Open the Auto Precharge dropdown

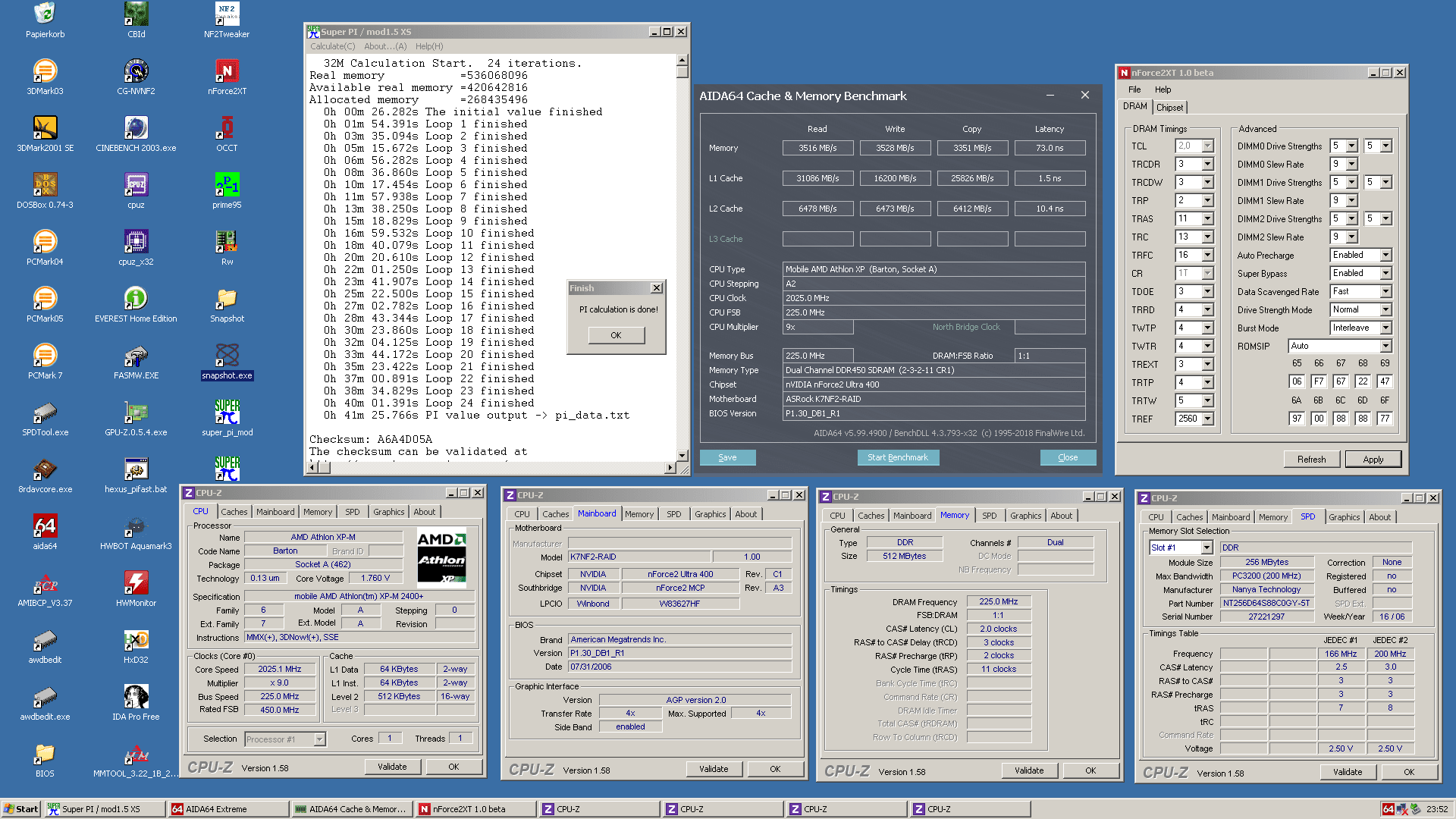coord(1385,256)
